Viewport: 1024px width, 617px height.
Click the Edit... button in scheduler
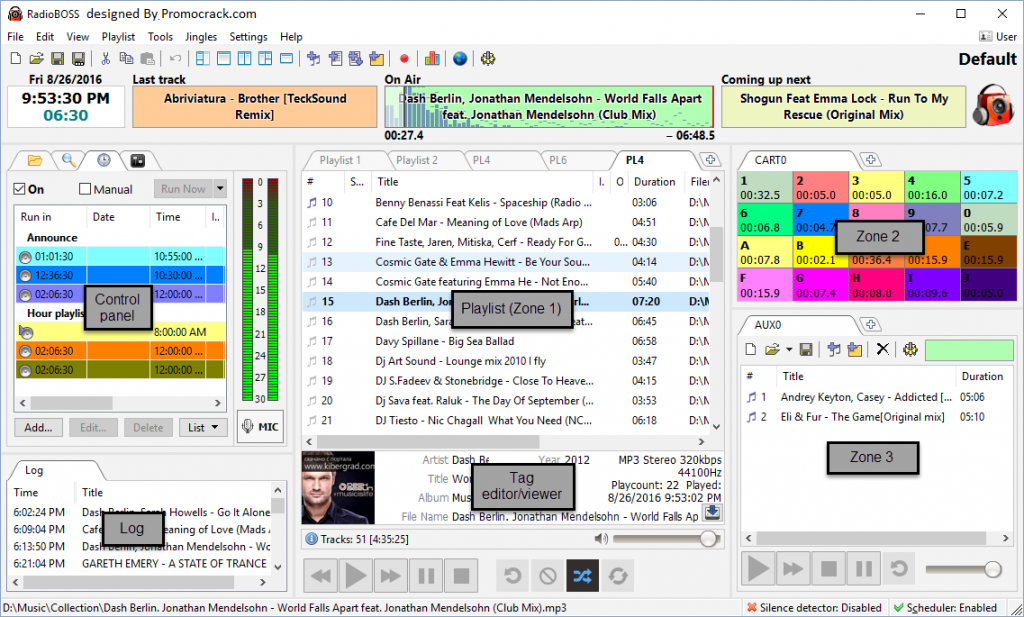point(93,428)
